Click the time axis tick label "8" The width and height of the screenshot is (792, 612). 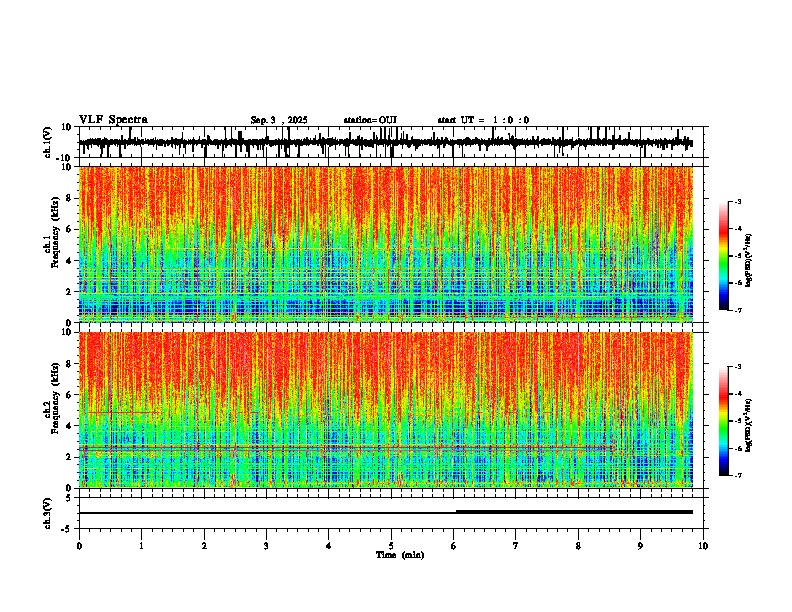tap(578, 545)
